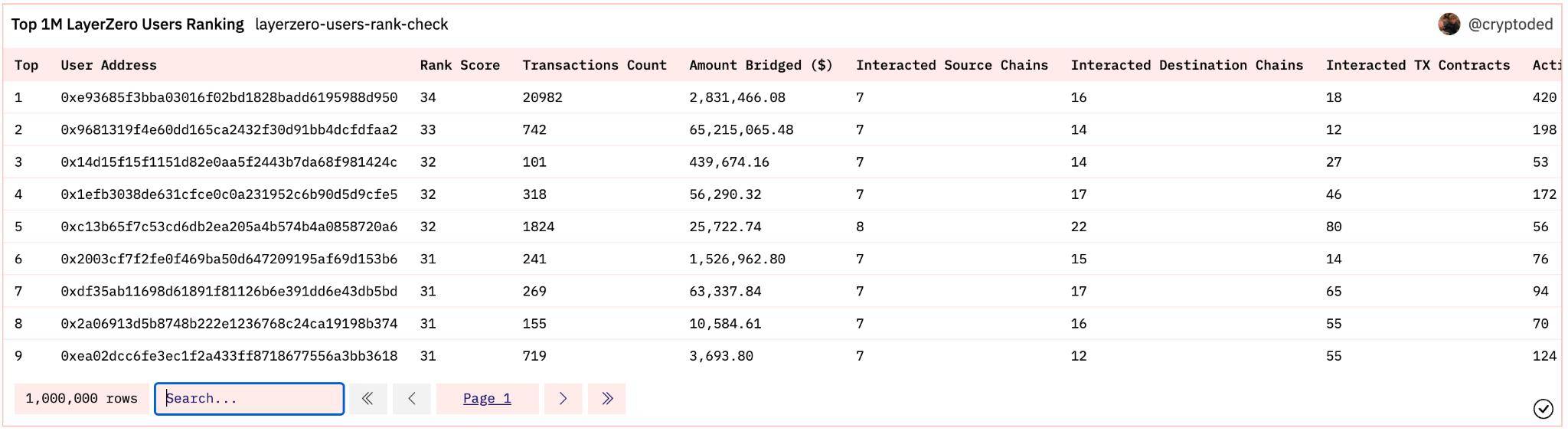Sort by the Rank Score column header
Screen dimensions: 1568x431
point(460,65)
